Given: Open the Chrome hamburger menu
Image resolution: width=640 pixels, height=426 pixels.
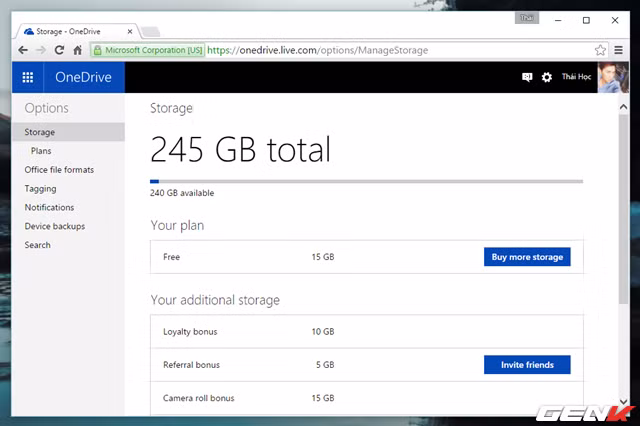Looking at the screenshot, I should (618, 50).
